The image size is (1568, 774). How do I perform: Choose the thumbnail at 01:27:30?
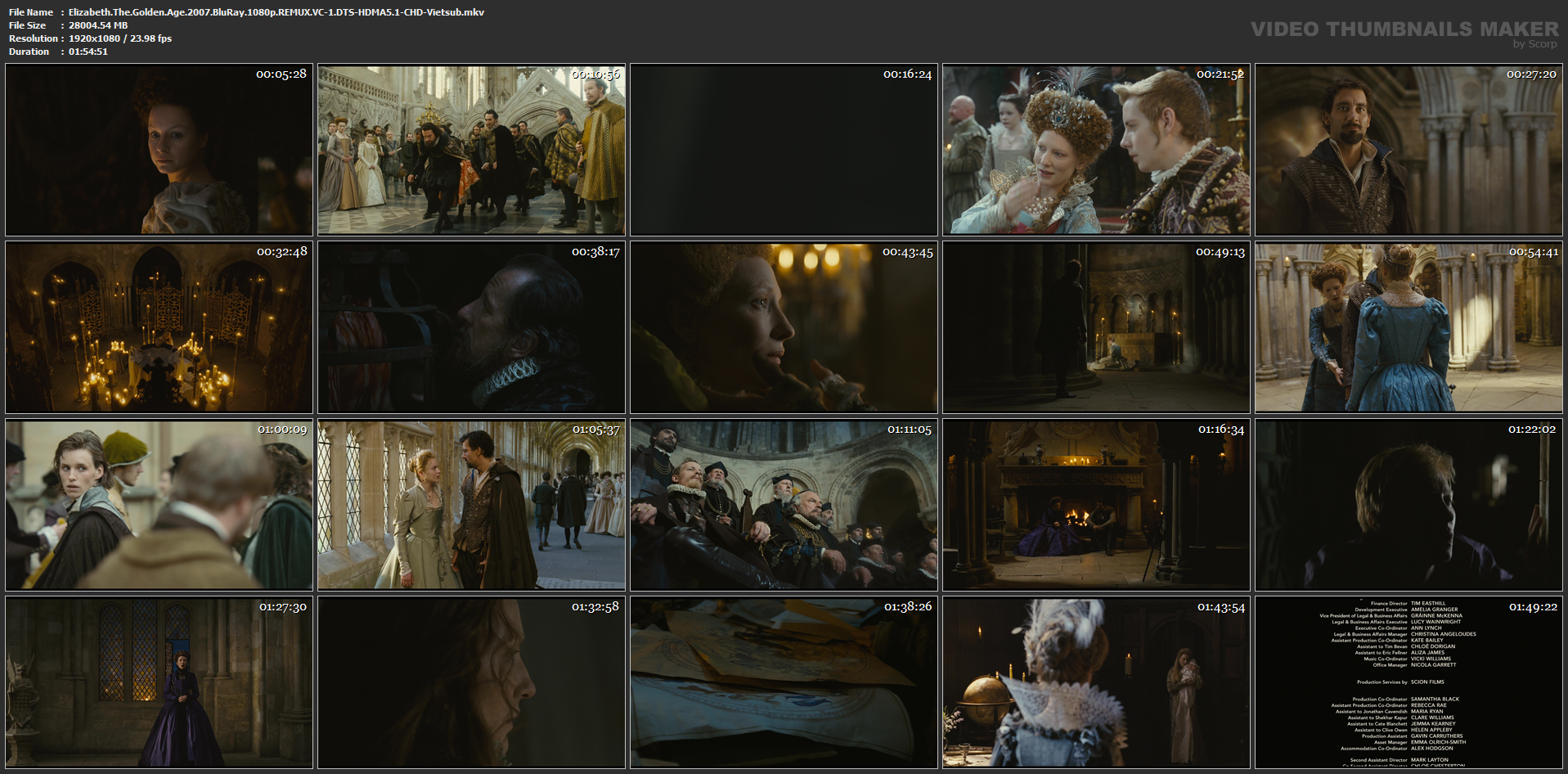coord(159,682)
